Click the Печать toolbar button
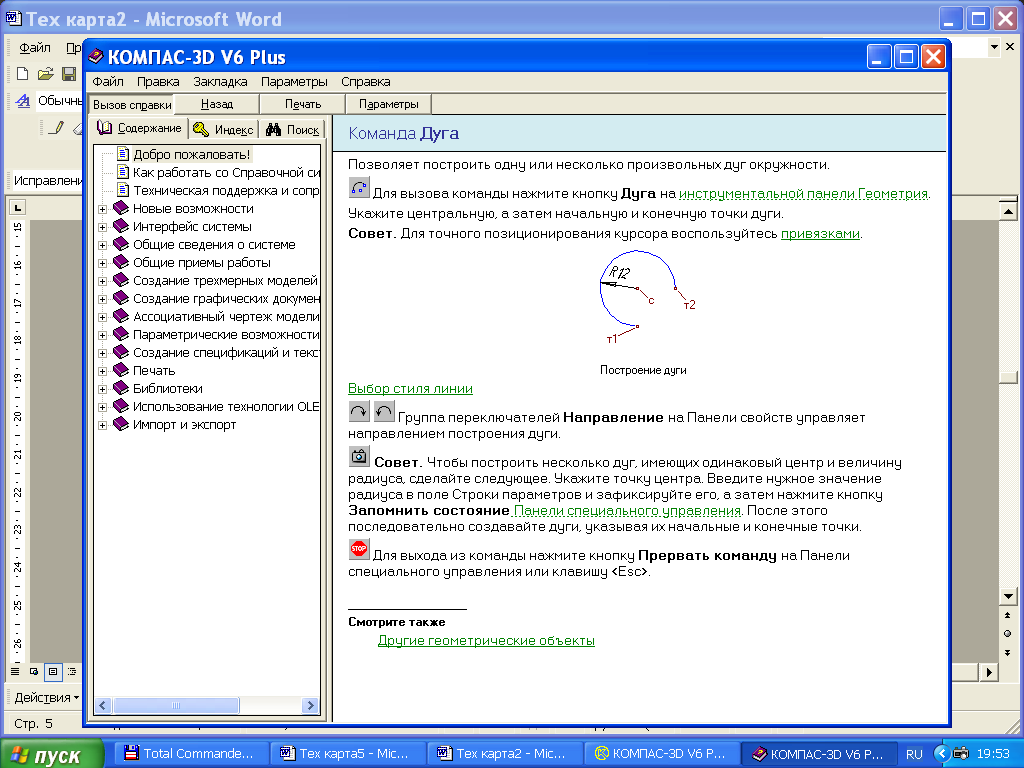 (303, 104)
